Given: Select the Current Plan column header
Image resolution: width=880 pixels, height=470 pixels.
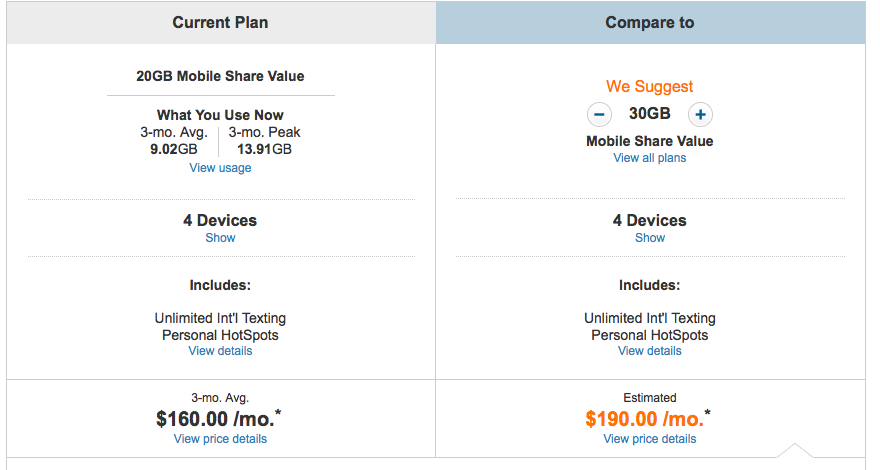Looking at the screenshot, I should coord(221,22).
